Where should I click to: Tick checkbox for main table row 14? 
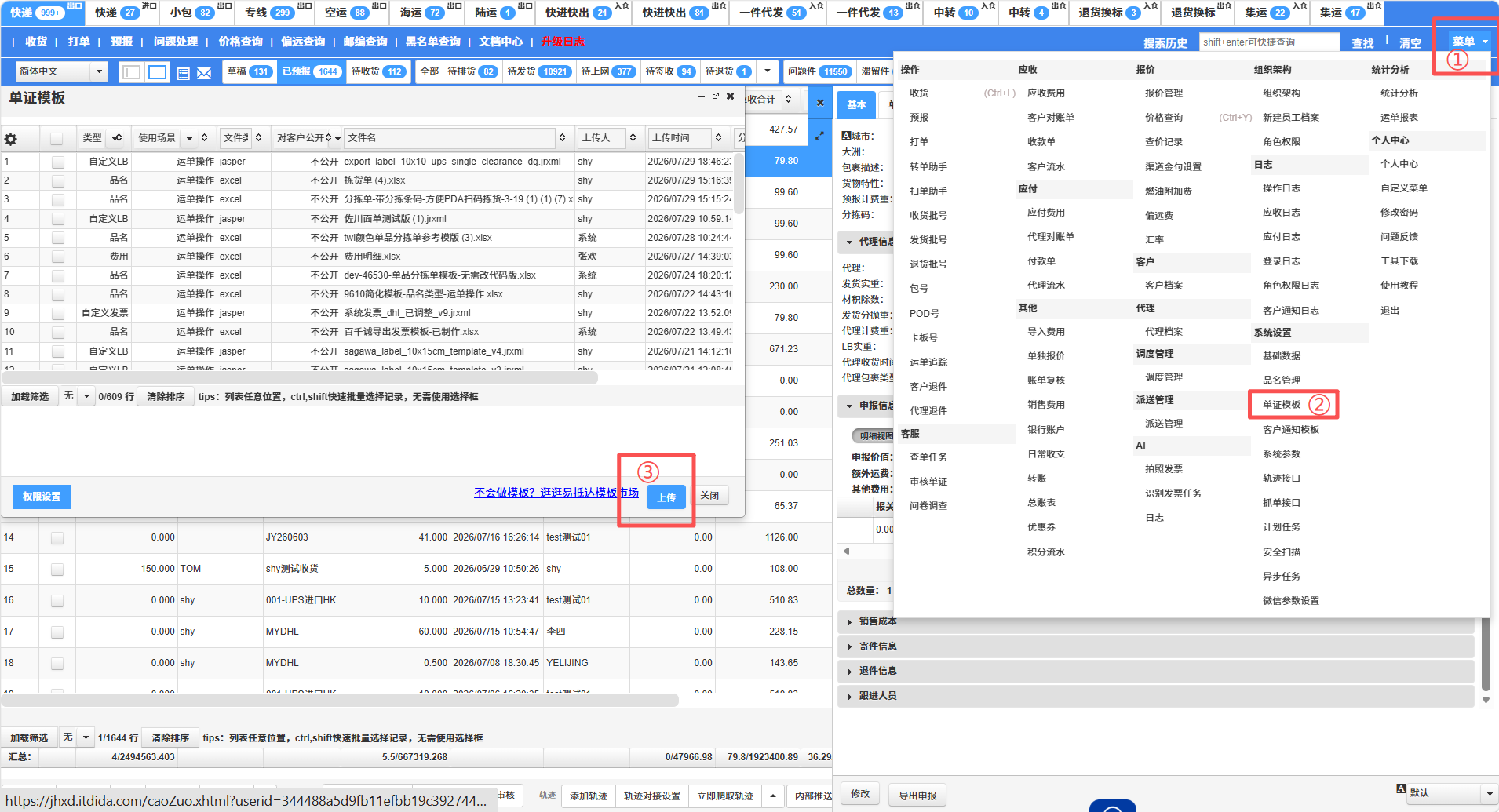(x=57, y=538)
